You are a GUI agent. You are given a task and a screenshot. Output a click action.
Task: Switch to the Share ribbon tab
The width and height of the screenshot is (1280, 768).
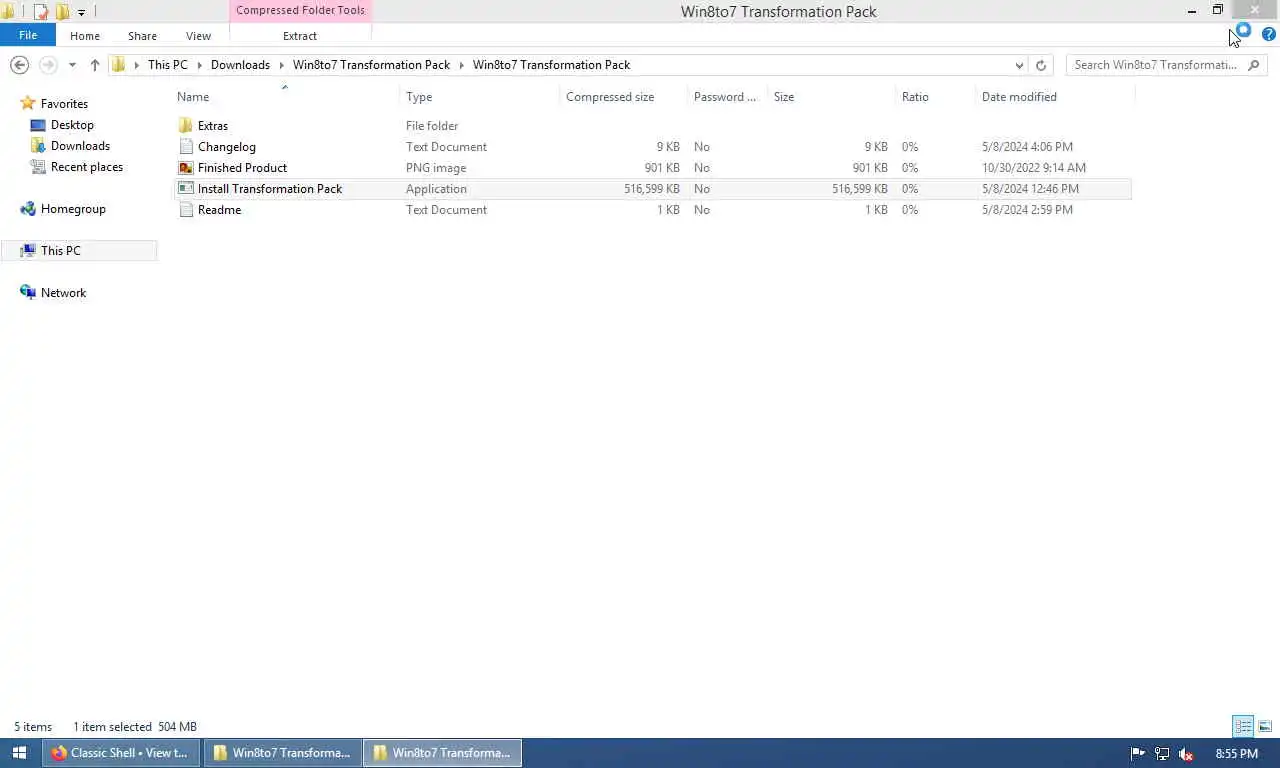tap(142, 36)
